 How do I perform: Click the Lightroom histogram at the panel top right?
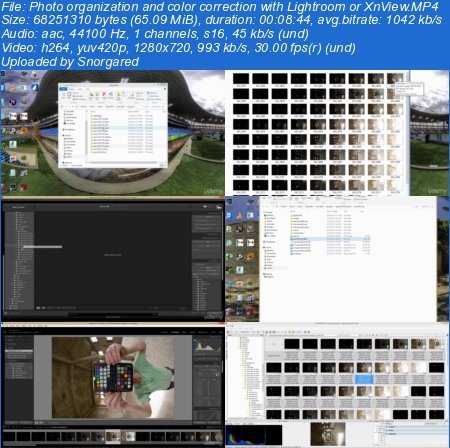point(207,345)
